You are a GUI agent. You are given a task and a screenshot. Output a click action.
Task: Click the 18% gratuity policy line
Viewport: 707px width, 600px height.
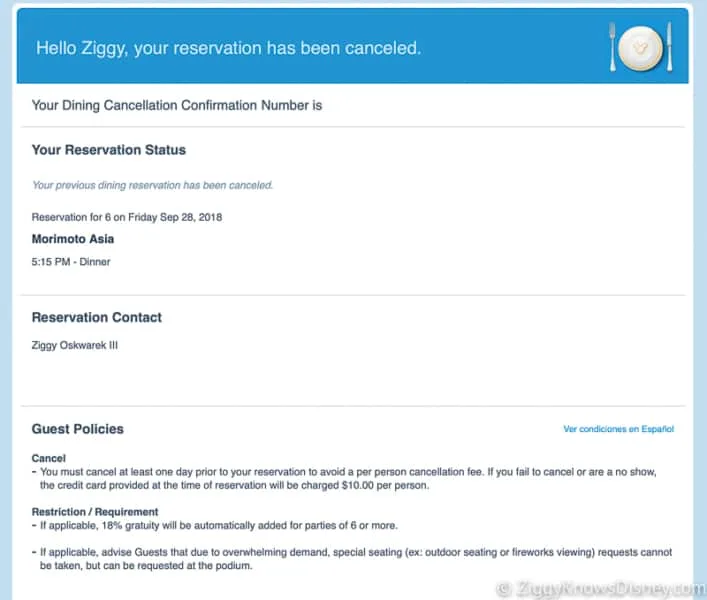click(215, 526)
